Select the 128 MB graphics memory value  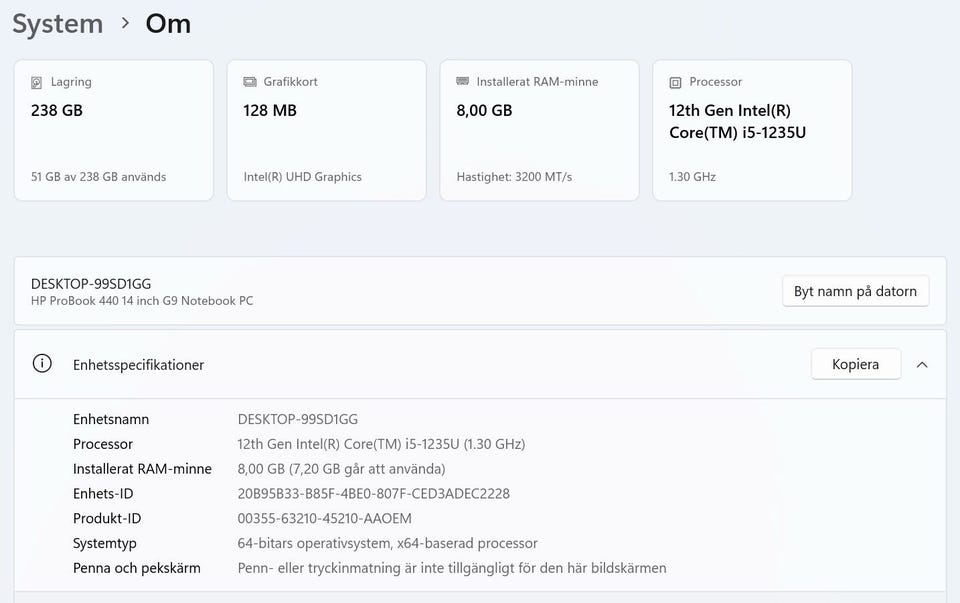[270, 110]
